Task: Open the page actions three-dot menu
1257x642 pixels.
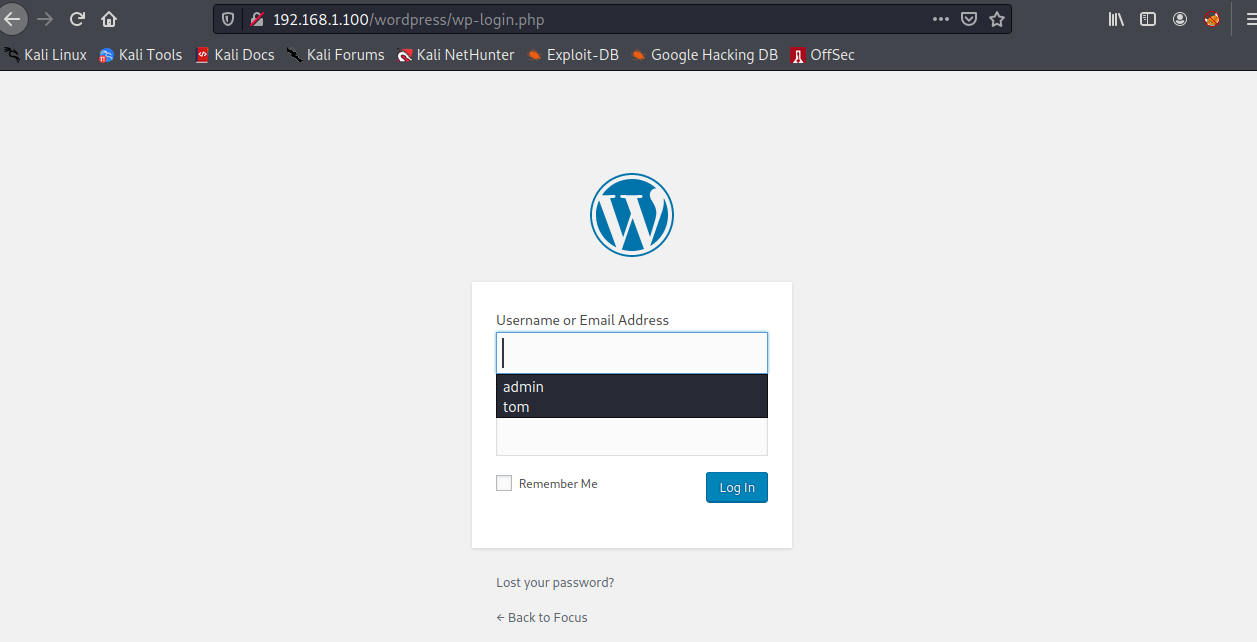Action: point(941,19)
